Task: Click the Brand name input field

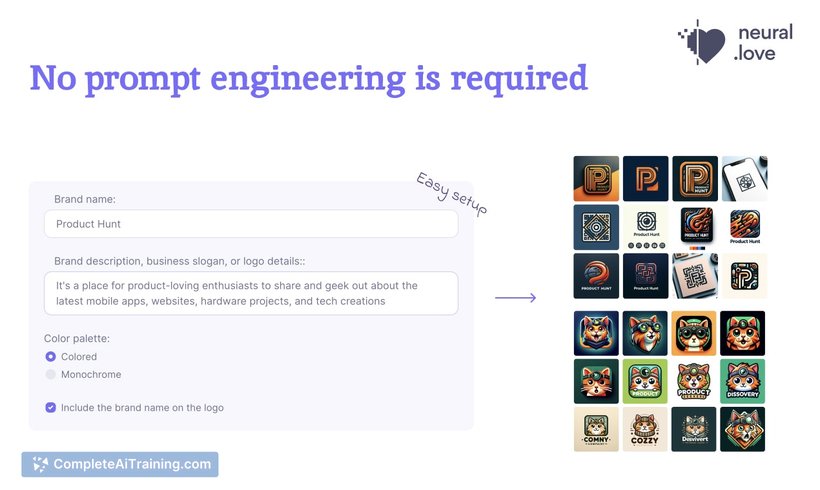Action: [251, 224]
